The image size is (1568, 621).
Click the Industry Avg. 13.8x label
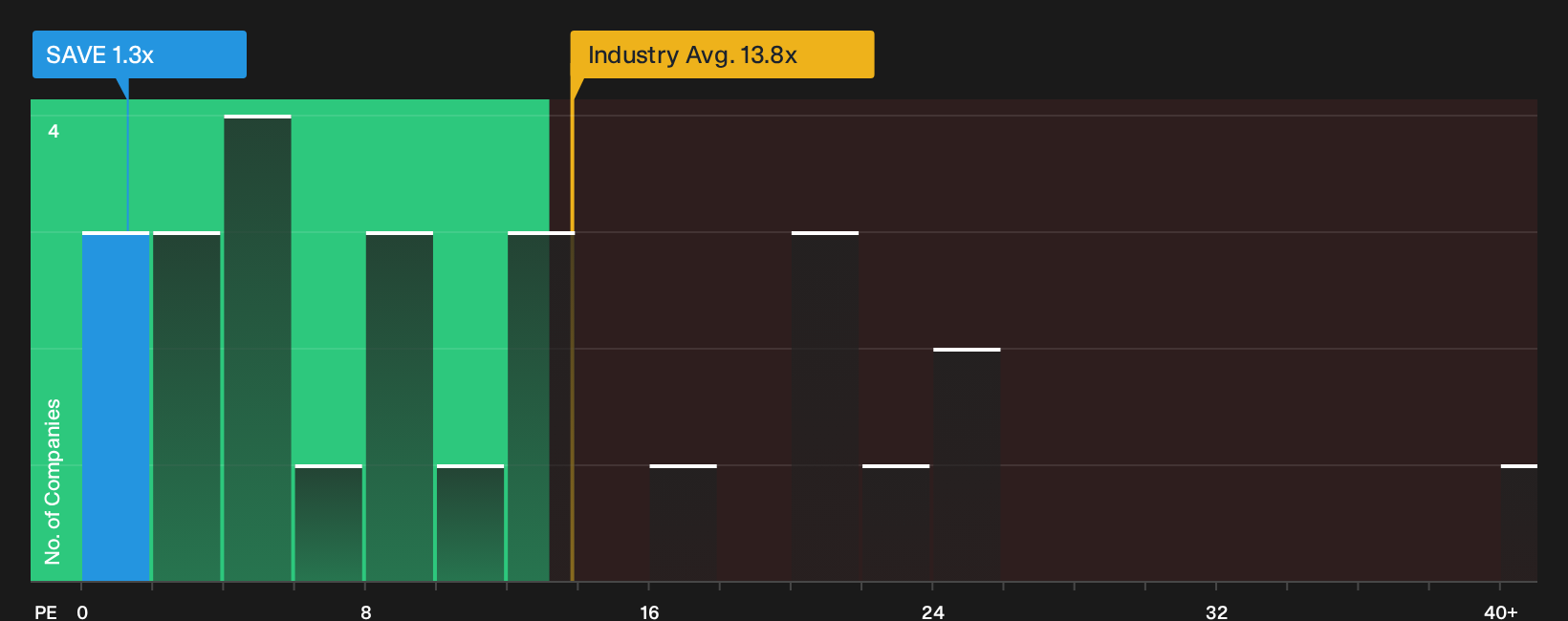pos(722,54)
